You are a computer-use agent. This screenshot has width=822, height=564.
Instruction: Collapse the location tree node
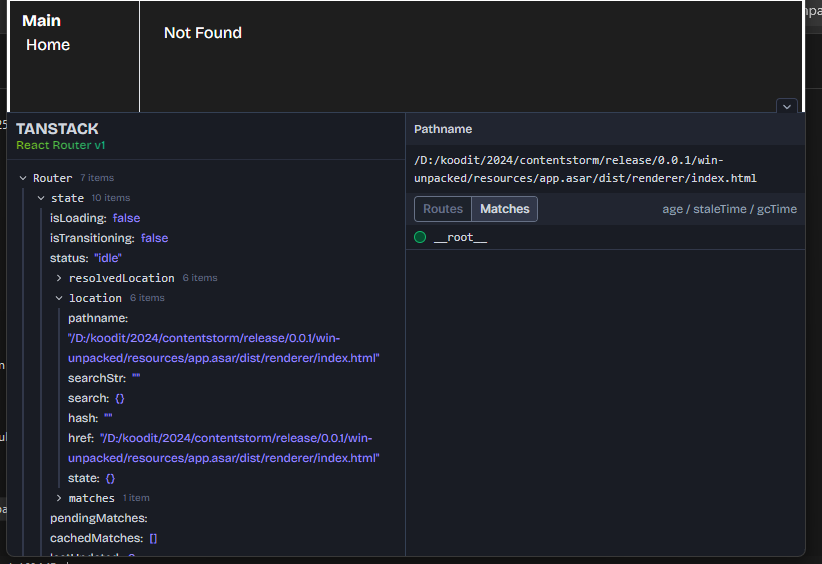click(59, 298)
